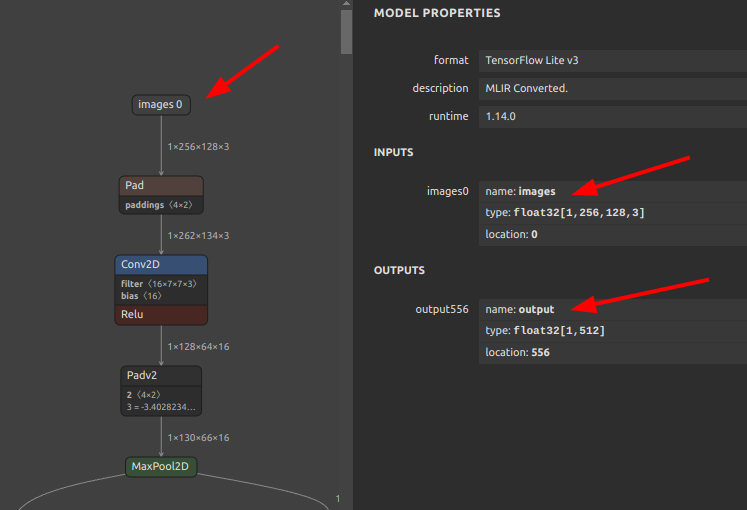
Task: Click the 1×256×128×3 edge label
Action: pyautogui.click(x=198, y=147)
